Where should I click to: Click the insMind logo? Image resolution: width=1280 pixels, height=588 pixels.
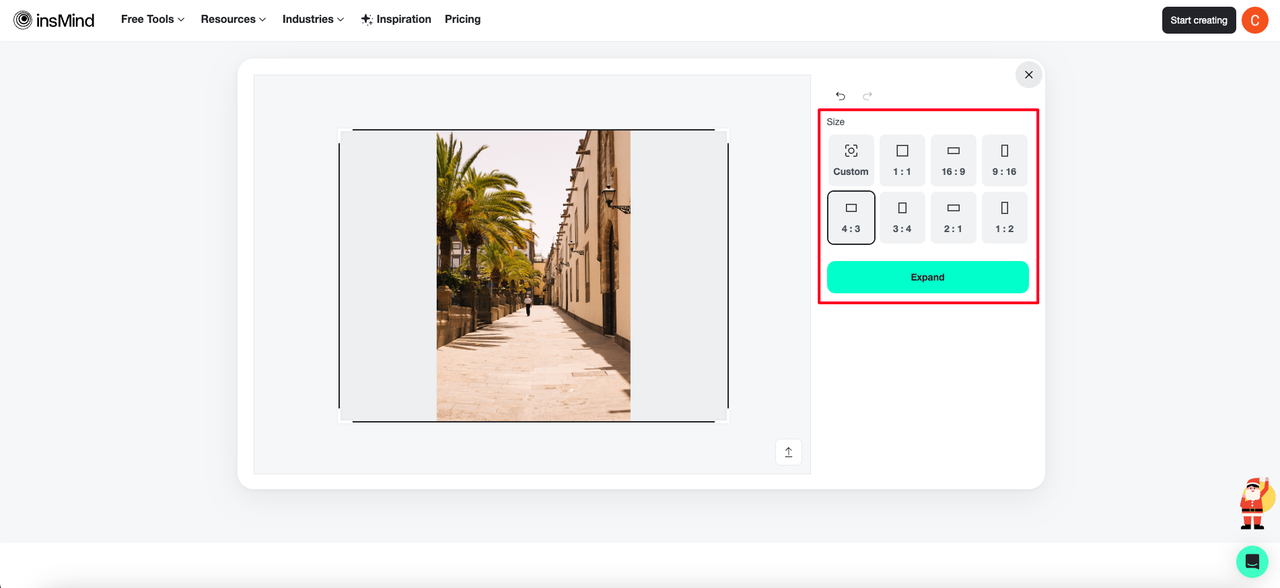pos(54,20)
